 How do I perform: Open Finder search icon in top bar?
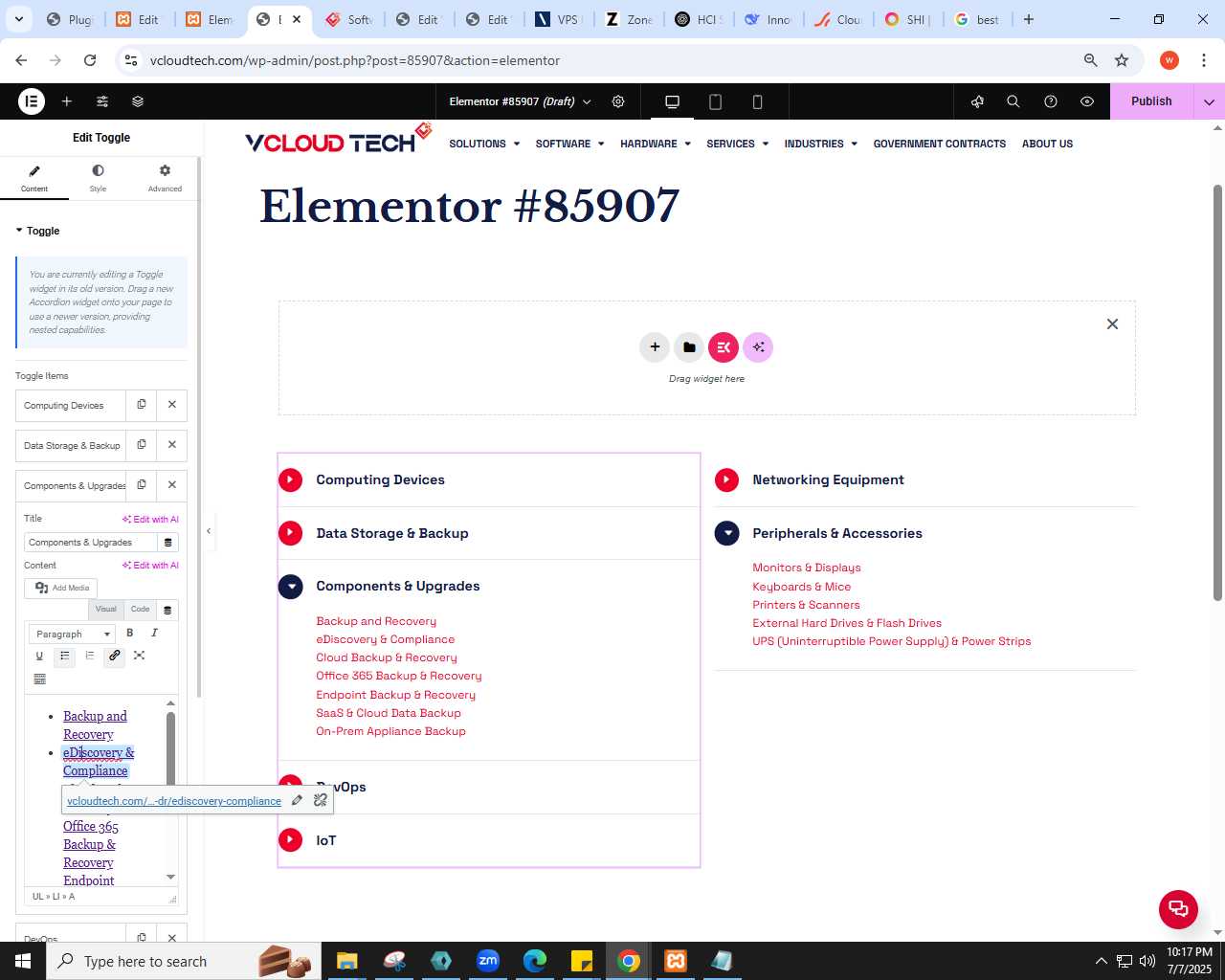[x=1013, y=101]
